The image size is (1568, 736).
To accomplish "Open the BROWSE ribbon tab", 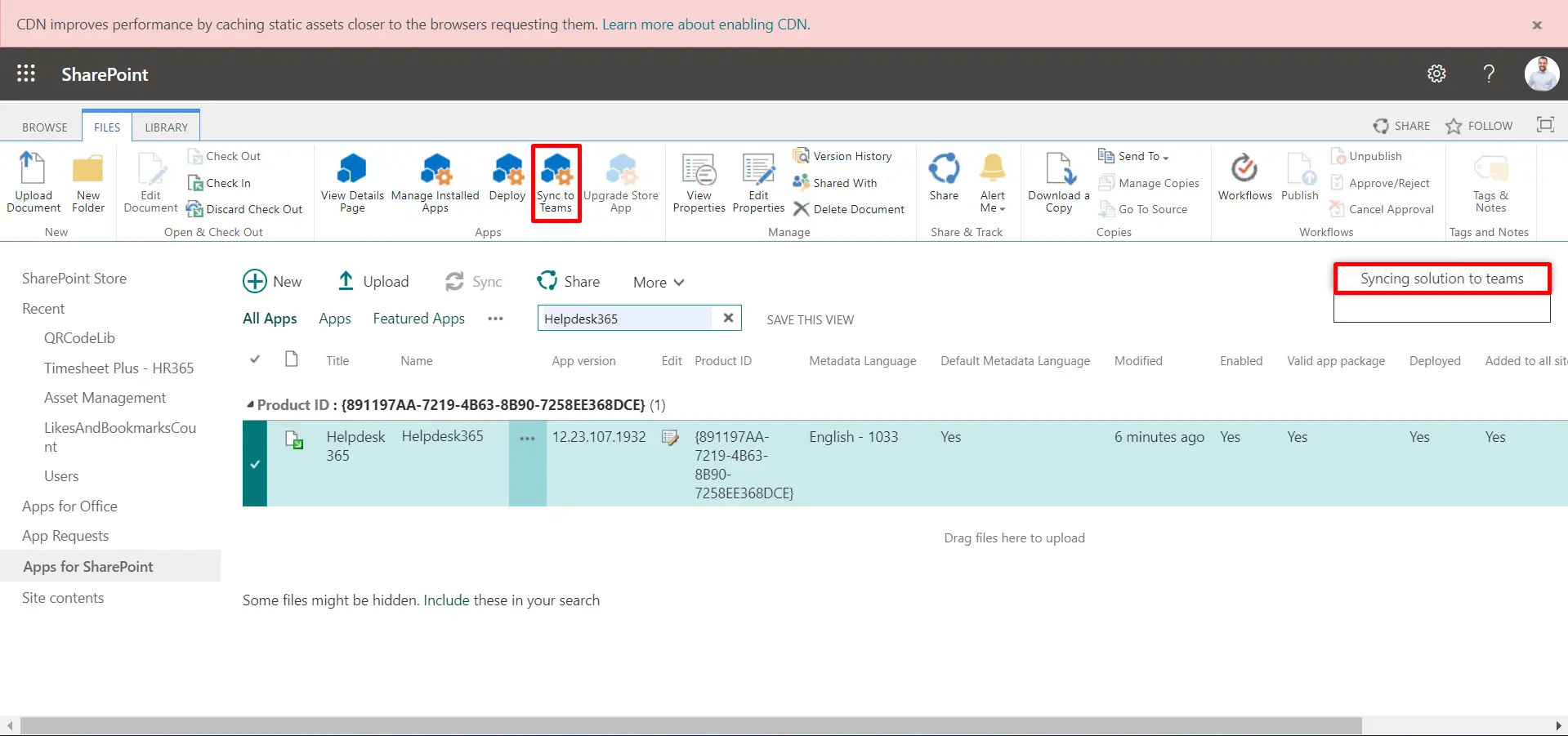I will [44, 127].
